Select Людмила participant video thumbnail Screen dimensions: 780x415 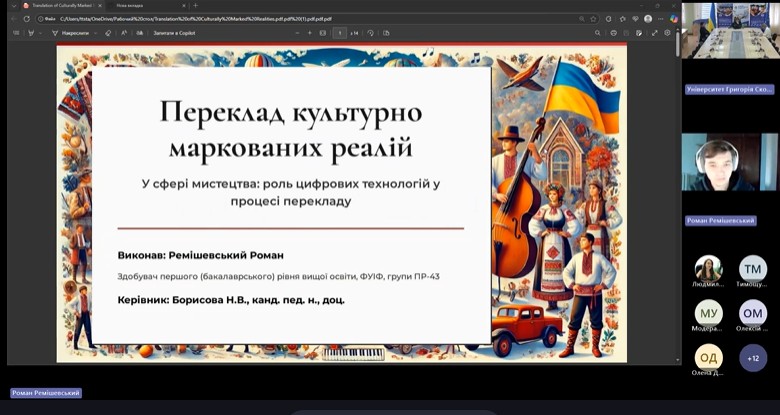click(708, 268)
